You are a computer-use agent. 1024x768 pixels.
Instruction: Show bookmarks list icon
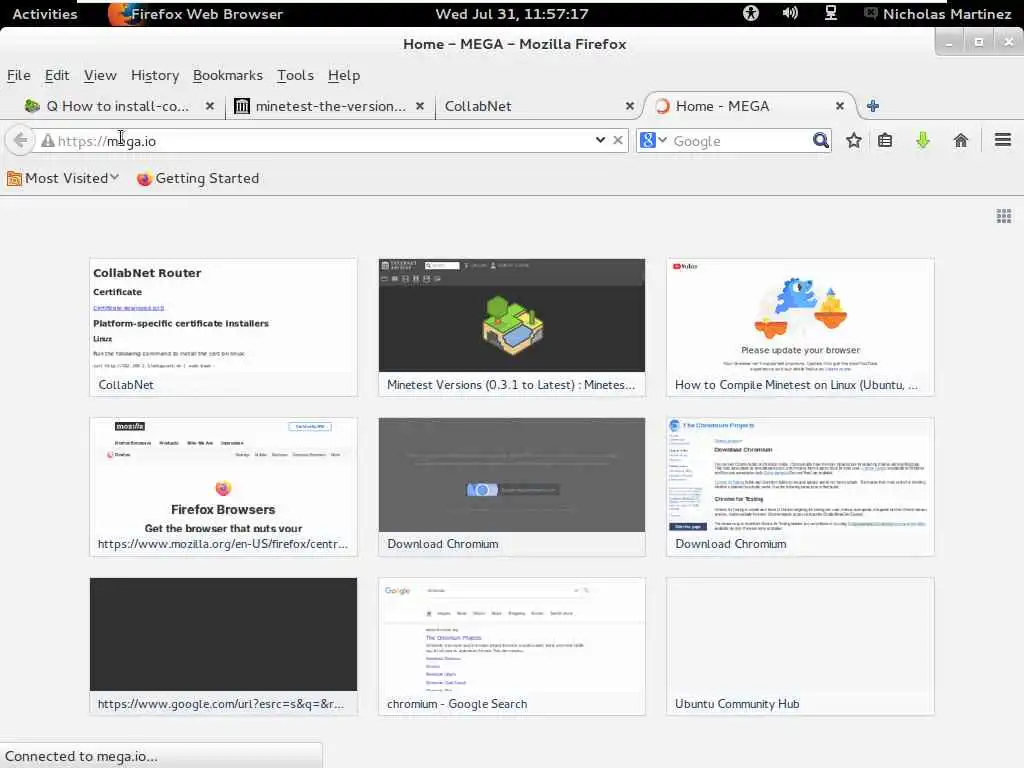point(885,140)
